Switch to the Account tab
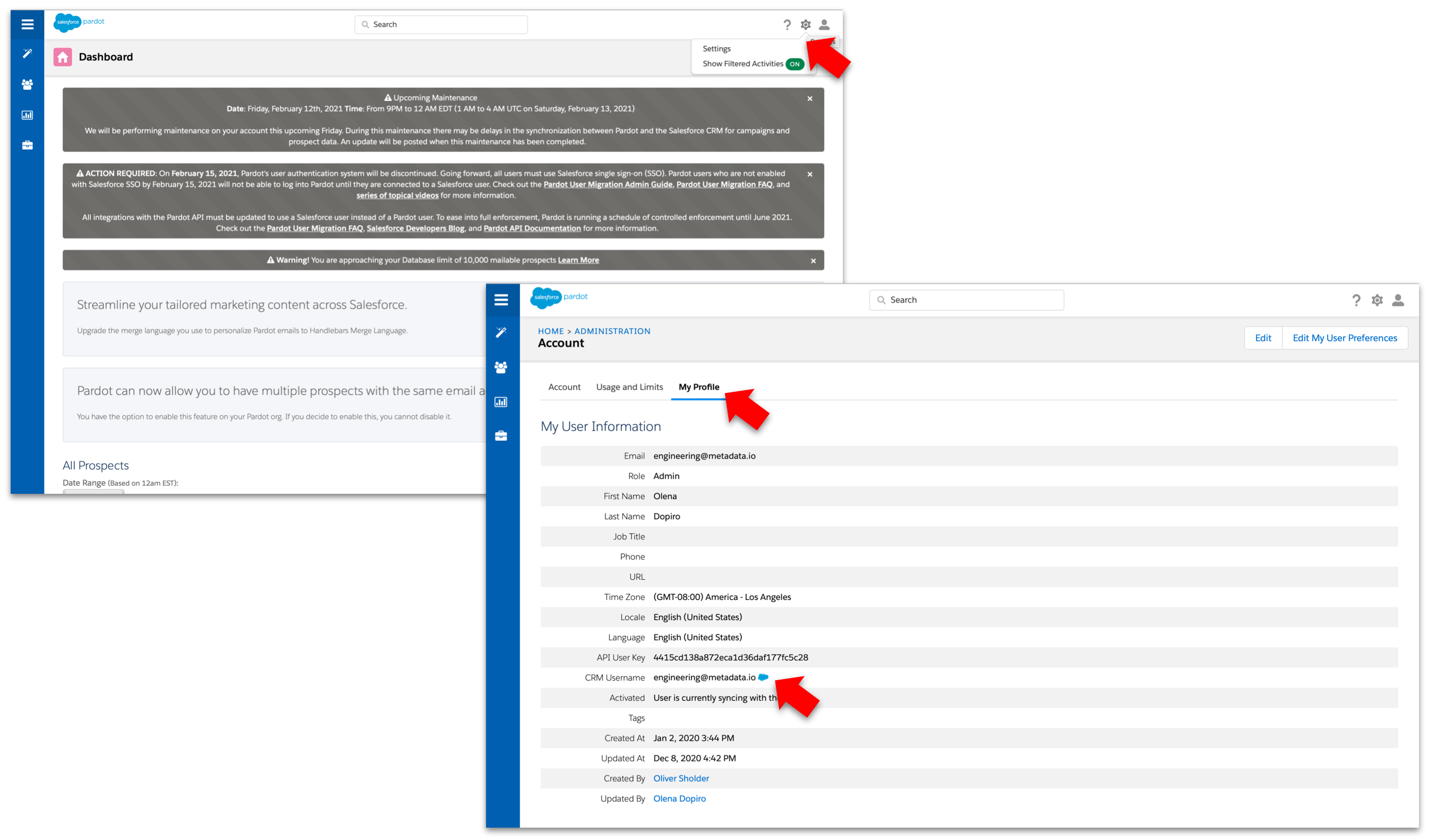This screenshot has height=840, width=1436. (564, 387)
